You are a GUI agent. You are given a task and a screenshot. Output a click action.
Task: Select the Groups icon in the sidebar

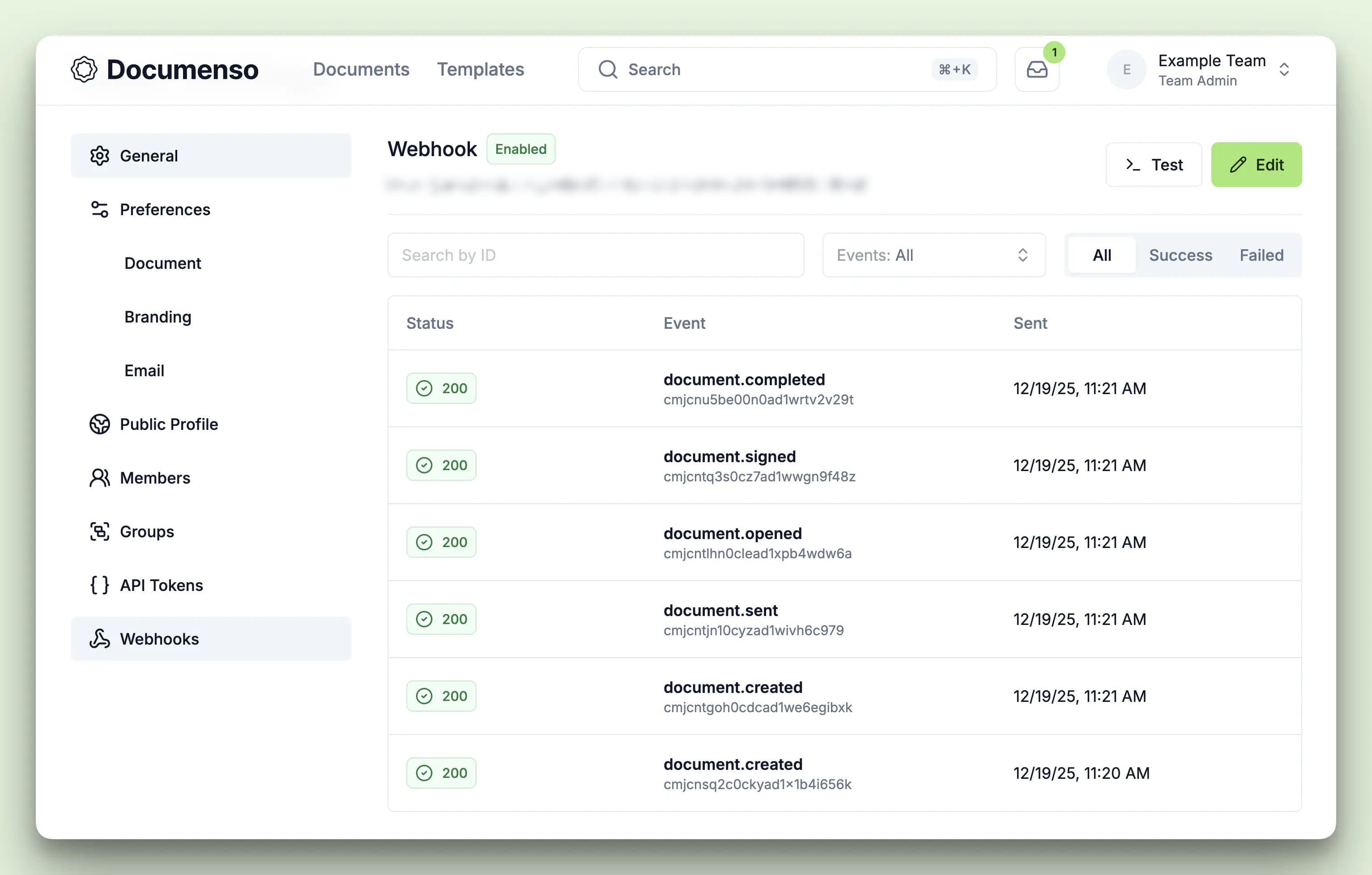100,531
